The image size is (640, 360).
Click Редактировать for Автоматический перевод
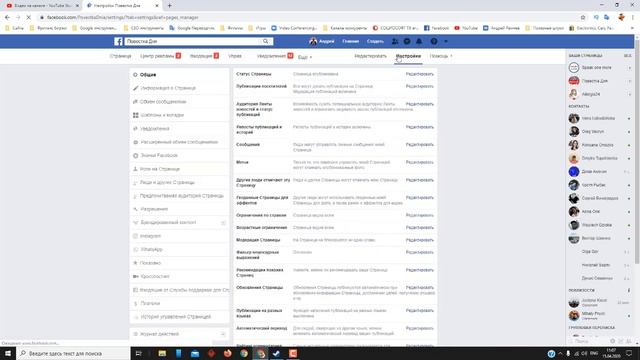pyautogui.click(x=420, y=328)
